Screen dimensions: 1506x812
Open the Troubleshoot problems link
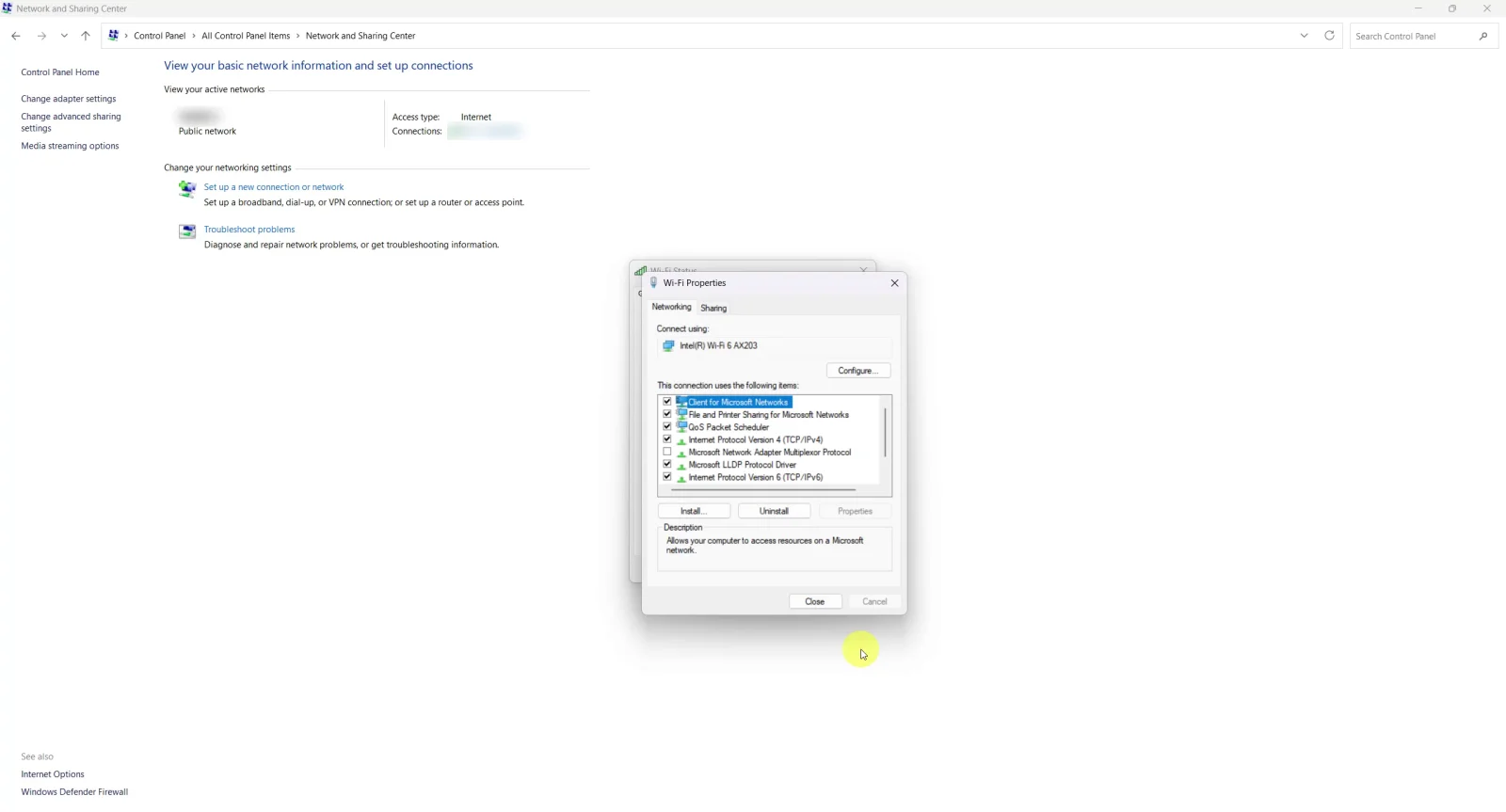249,230
